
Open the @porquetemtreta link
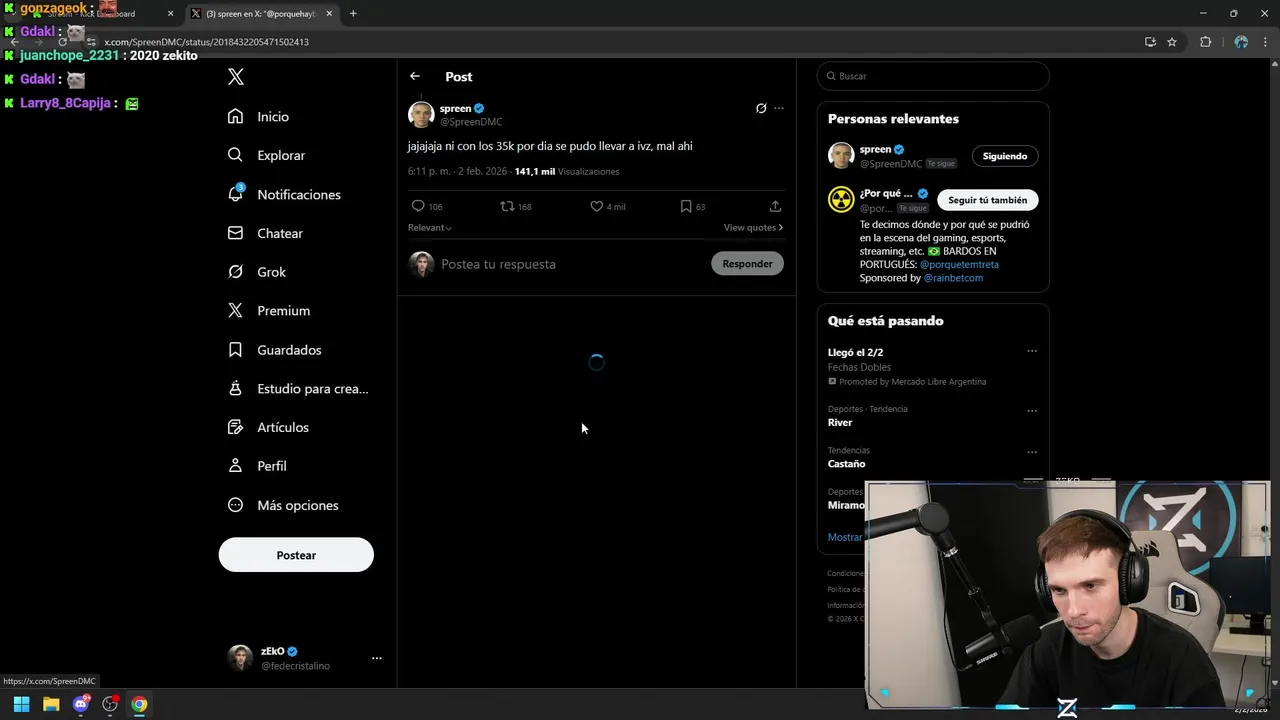click(x=959, y=265)
